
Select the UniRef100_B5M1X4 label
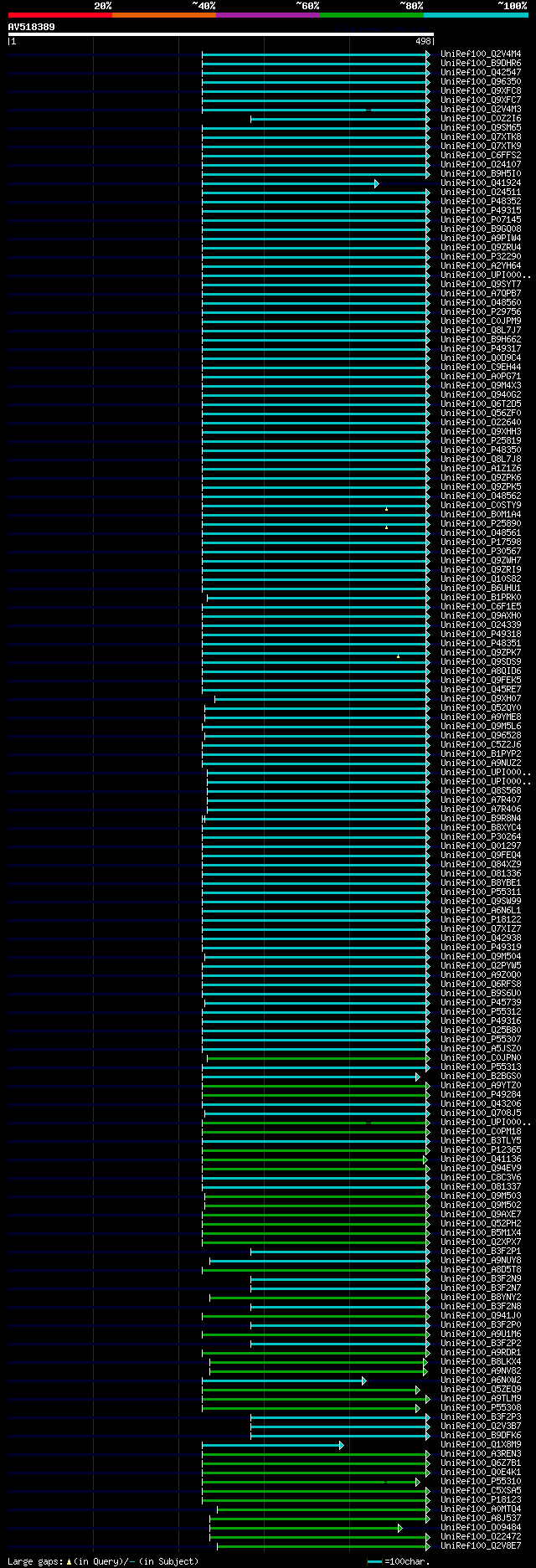coord(481,1233)
